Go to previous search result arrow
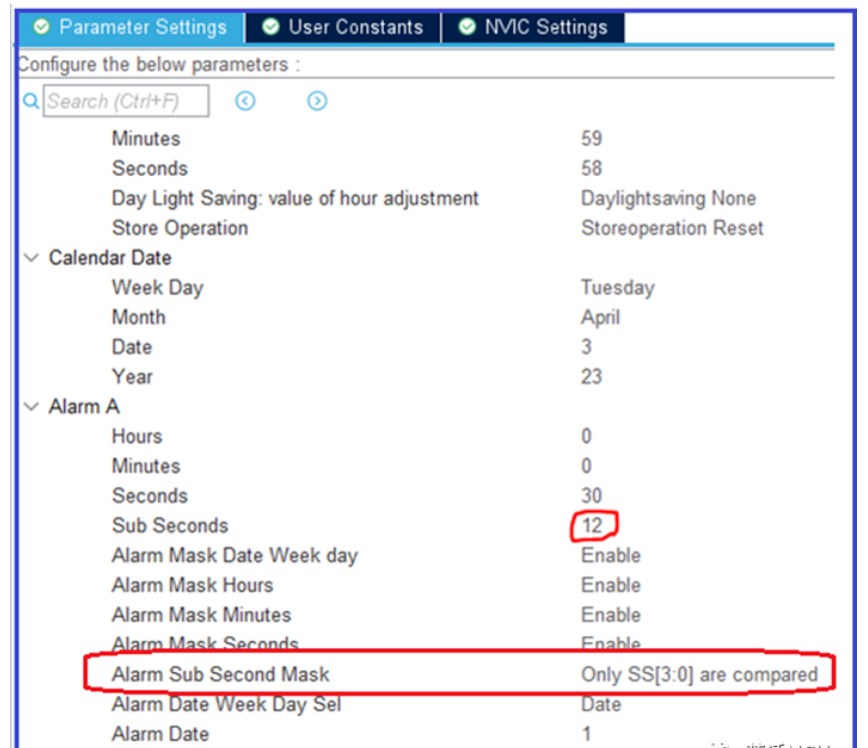The width and height of the screenshot is (868, 748). [x=245, y=101]
